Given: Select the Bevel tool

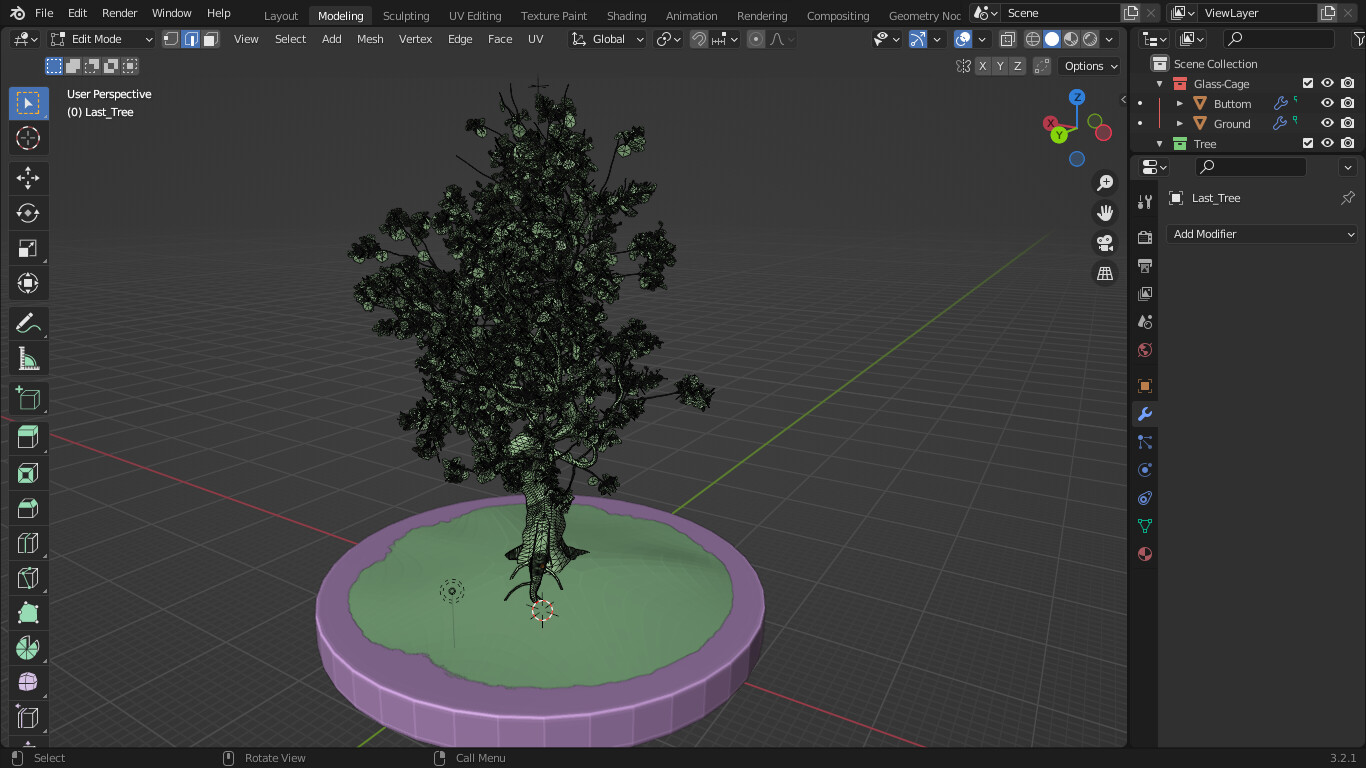Looking at the screenshot, I should tap(28, 507).
